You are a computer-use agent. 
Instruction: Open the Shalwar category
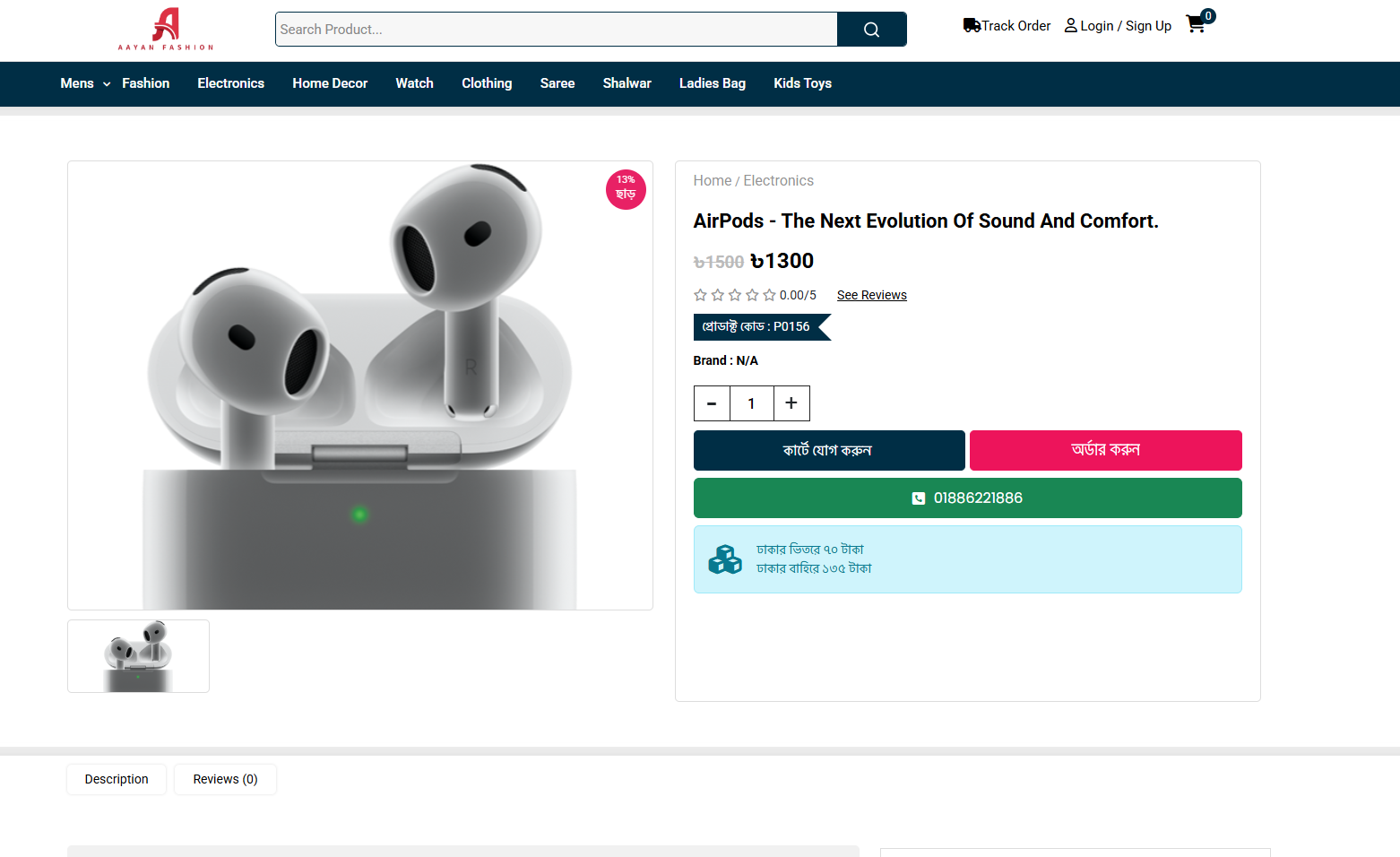(x=627, y=83)
